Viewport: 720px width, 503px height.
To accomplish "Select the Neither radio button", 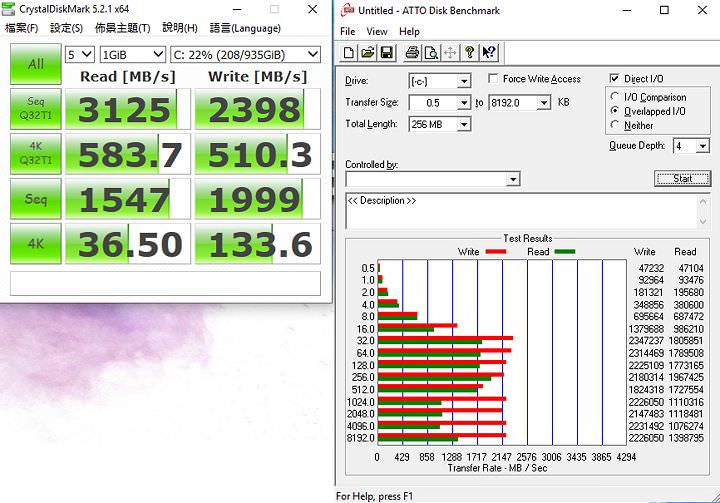I will coord(615,125).
